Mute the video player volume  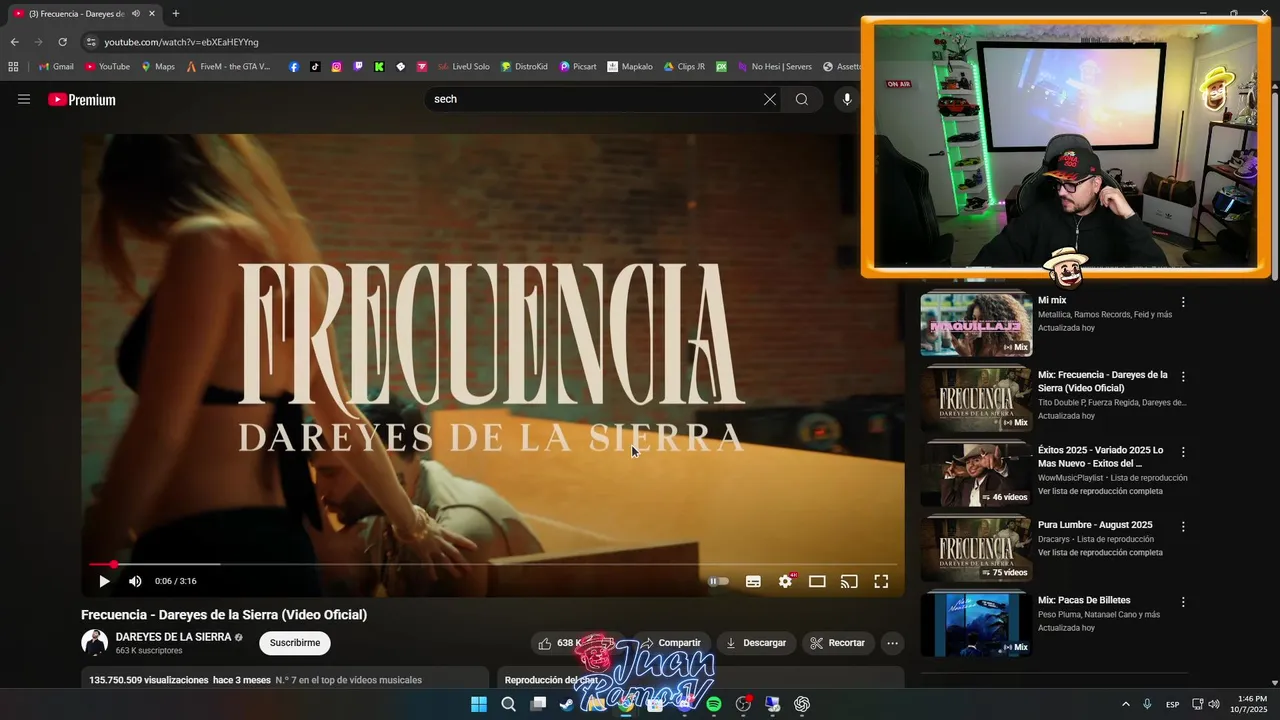[135, 581]
